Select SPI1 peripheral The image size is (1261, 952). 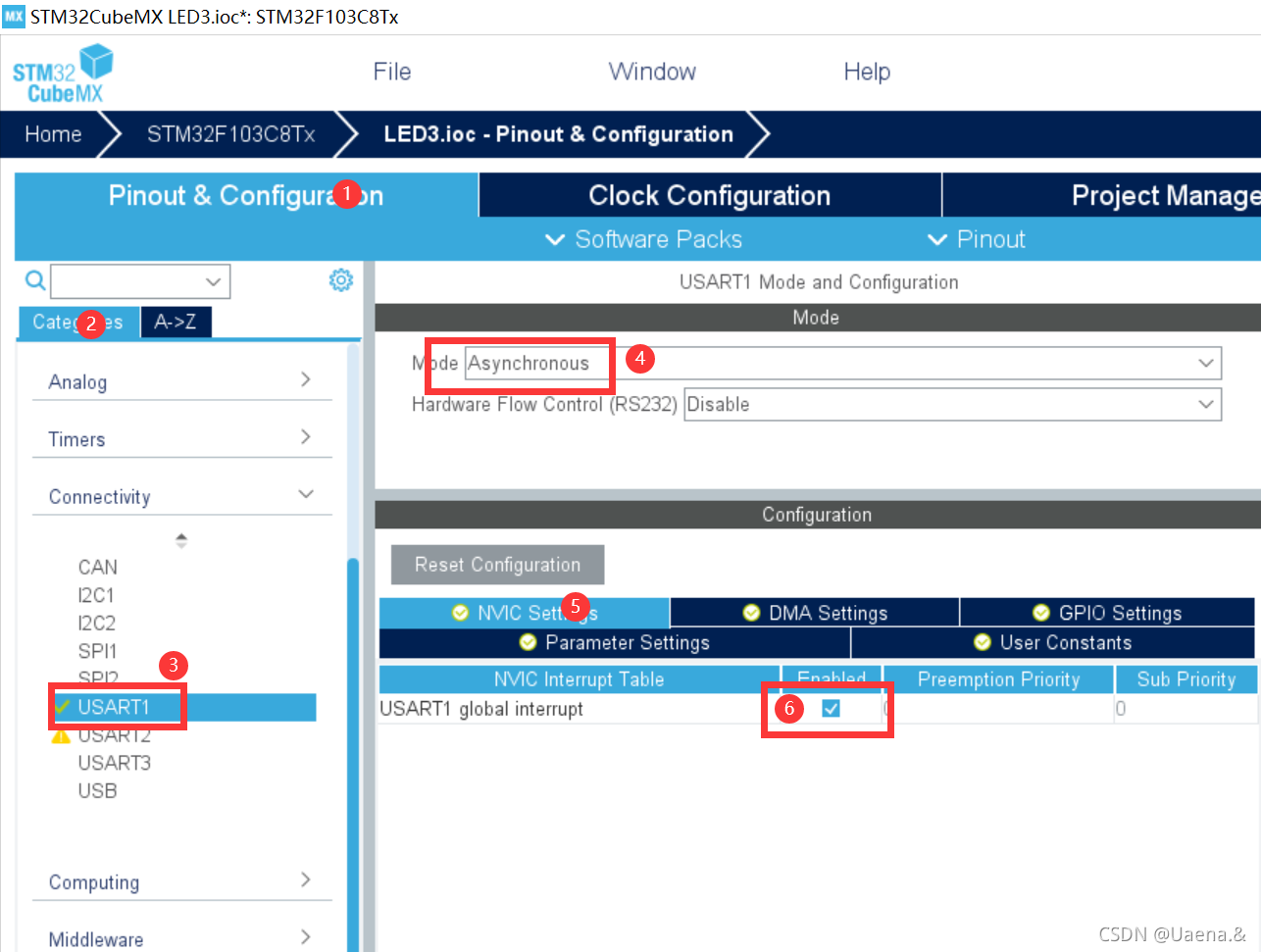pyautogui.click(x=97, y=651)
